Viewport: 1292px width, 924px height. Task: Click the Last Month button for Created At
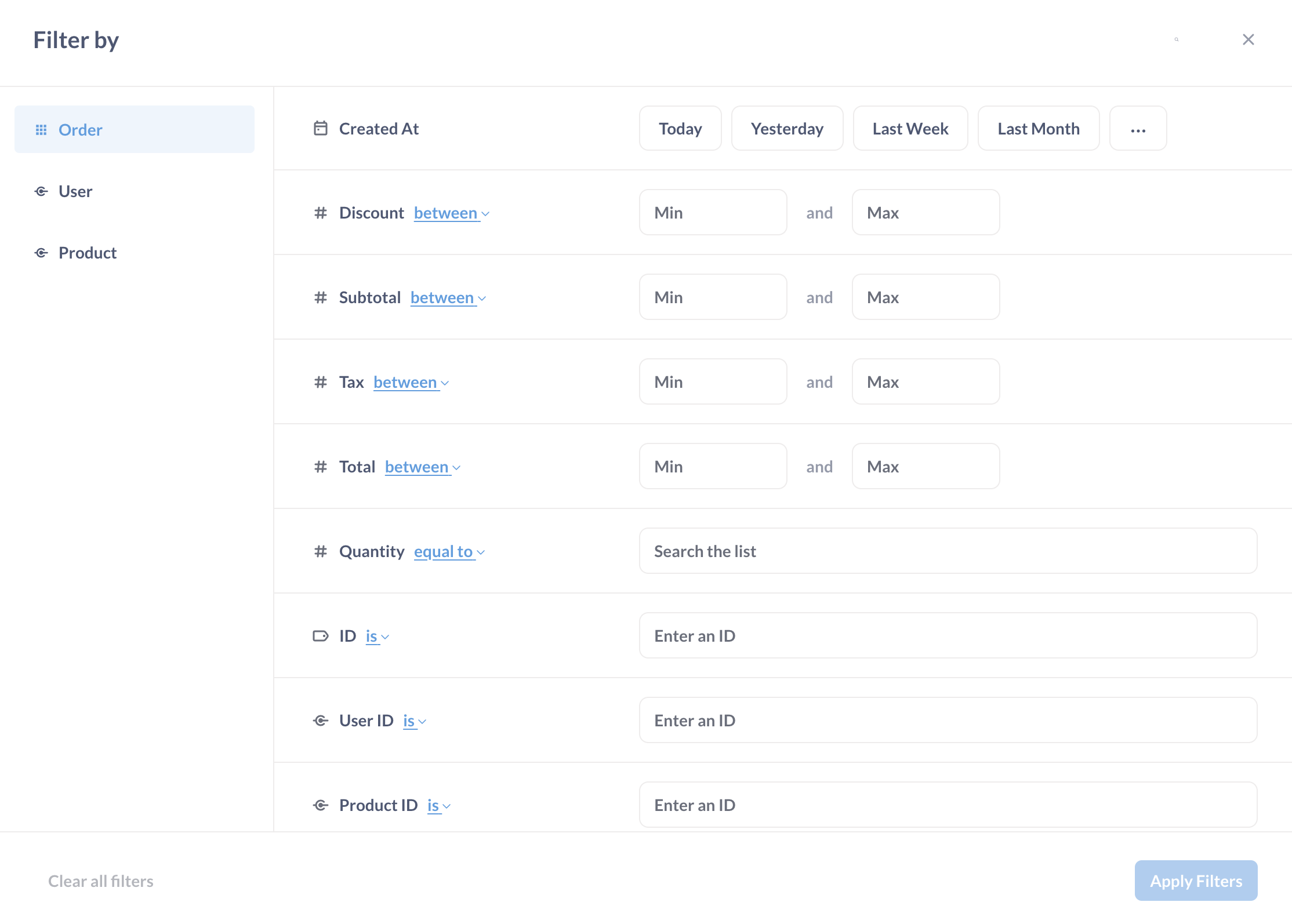pos(1039,128)
